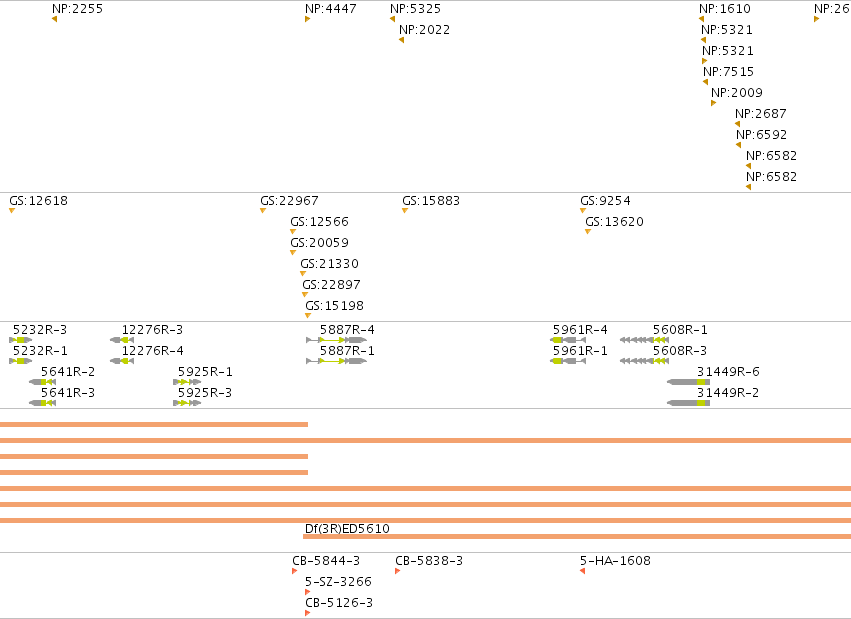Click the 31449R-6 gene bar glyph
The image size is (851, 619).
[688, 382]
